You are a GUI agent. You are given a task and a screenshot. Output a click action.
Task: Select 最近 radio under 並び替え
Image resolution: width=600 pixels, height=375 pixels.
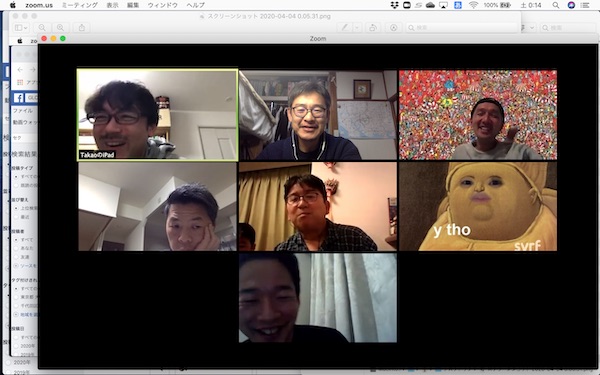[x=16, y=217]
